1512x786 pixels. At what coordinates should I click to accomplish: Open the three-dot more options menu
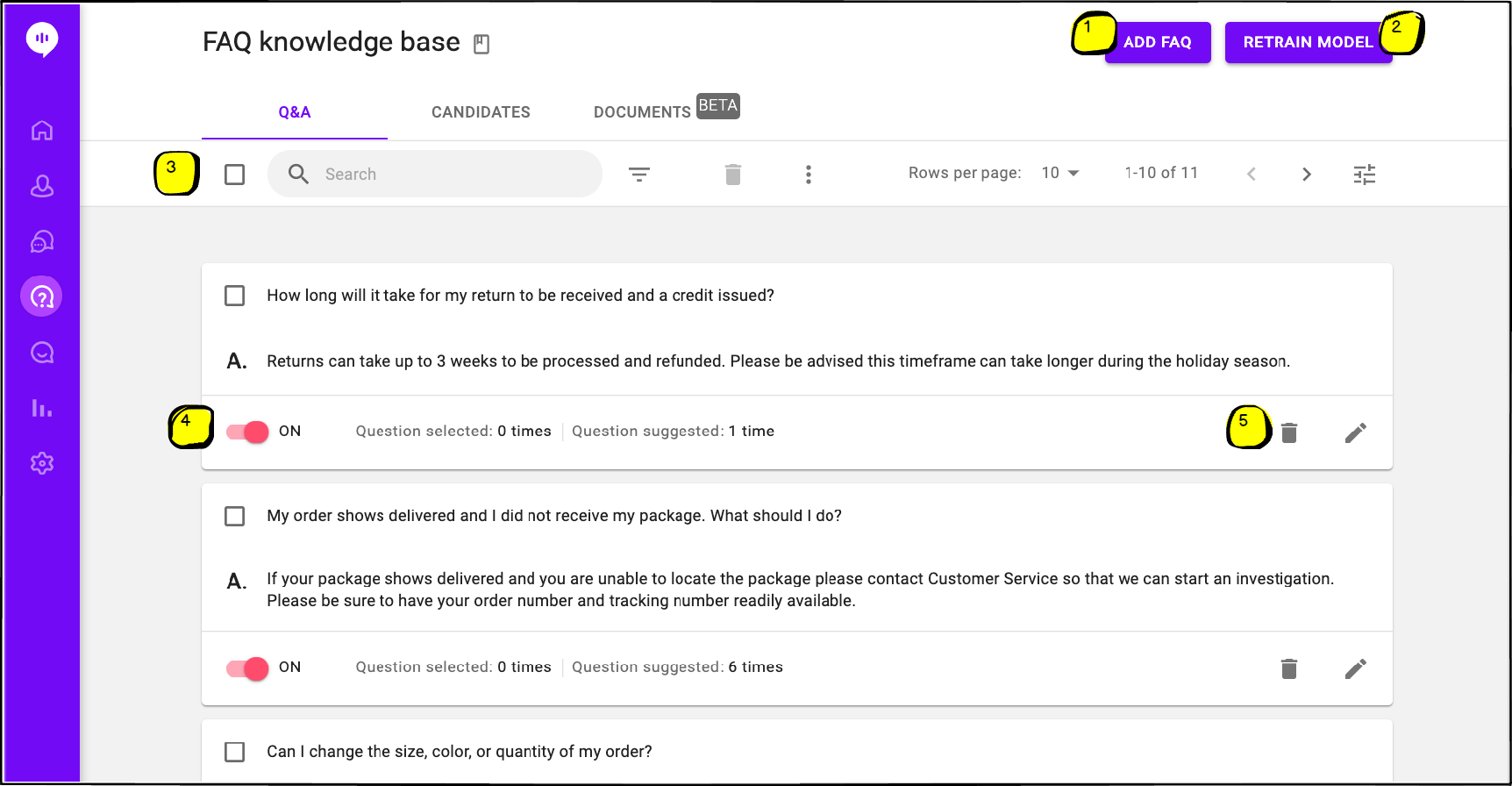[x=809, y=175]
